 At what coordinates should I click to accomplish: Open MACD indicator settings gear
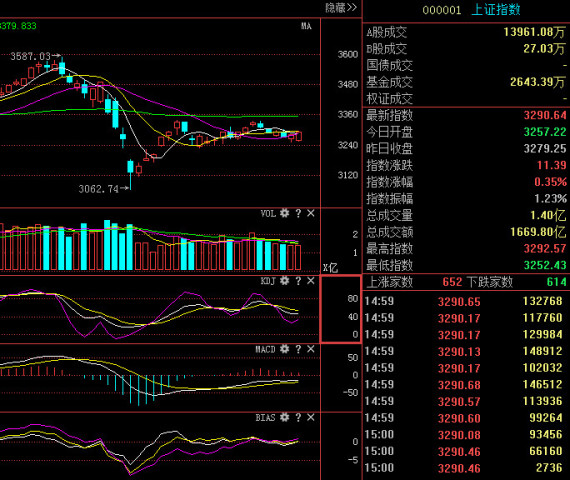click(x=285, y=349)
